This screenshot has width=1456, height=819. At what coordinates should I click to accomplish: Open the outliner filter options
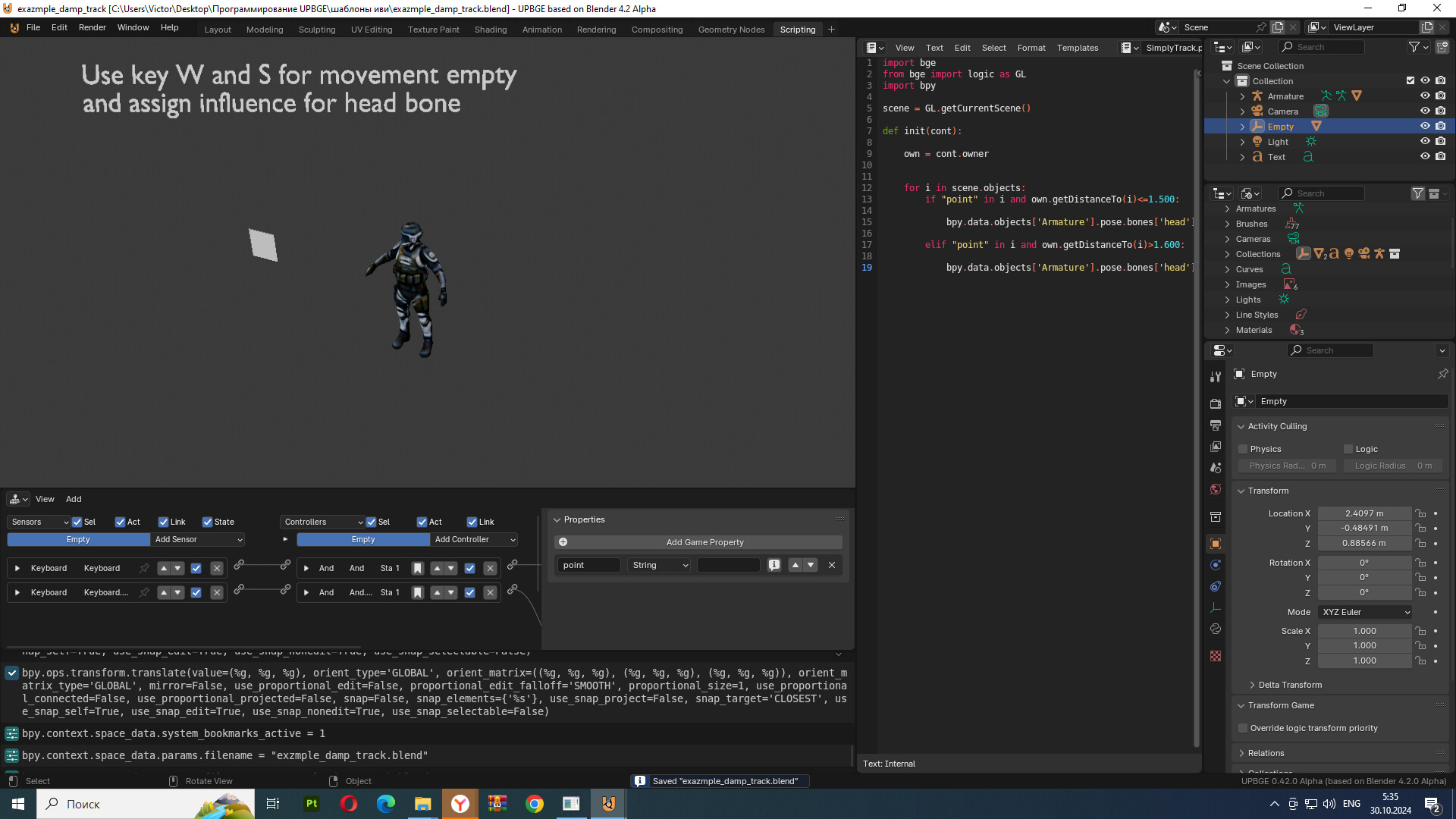[x=1418, y=47]
